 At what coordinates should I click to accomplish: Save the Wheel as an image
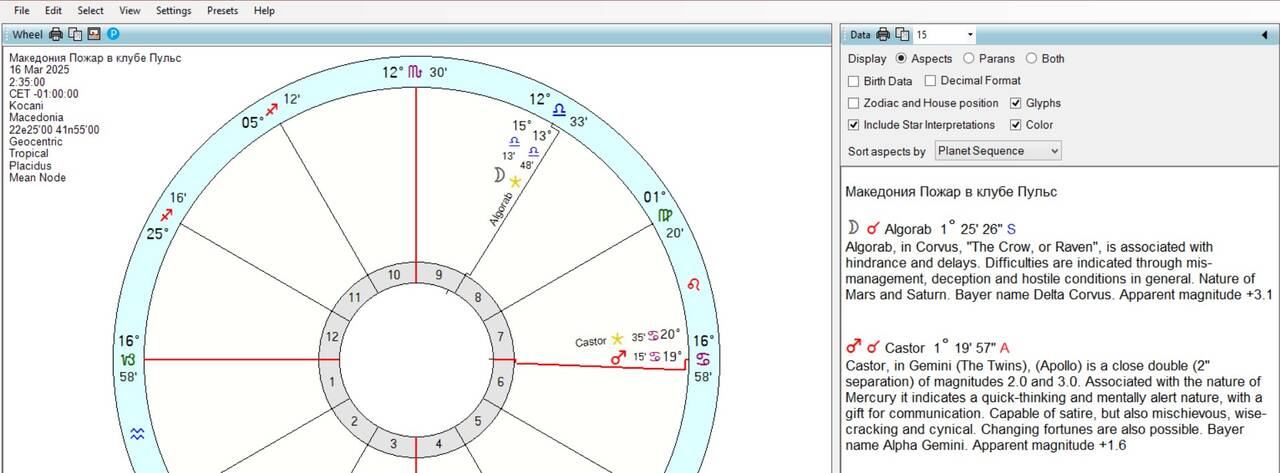click(94, 34)
